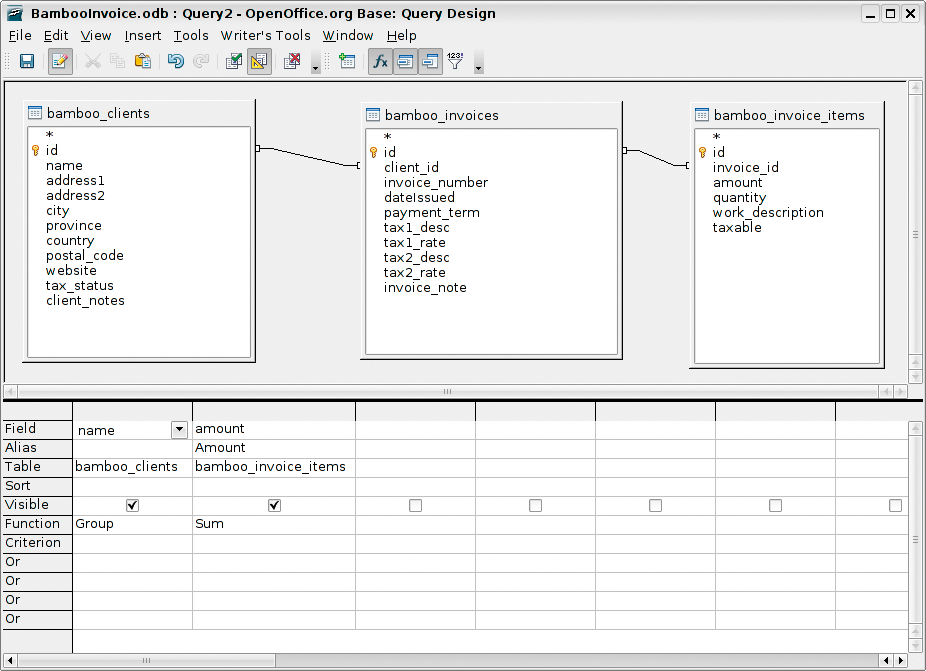The height and width of the screenshot is (671, 926).
Task: Click the Cut scissors icon
Action: 93,61
